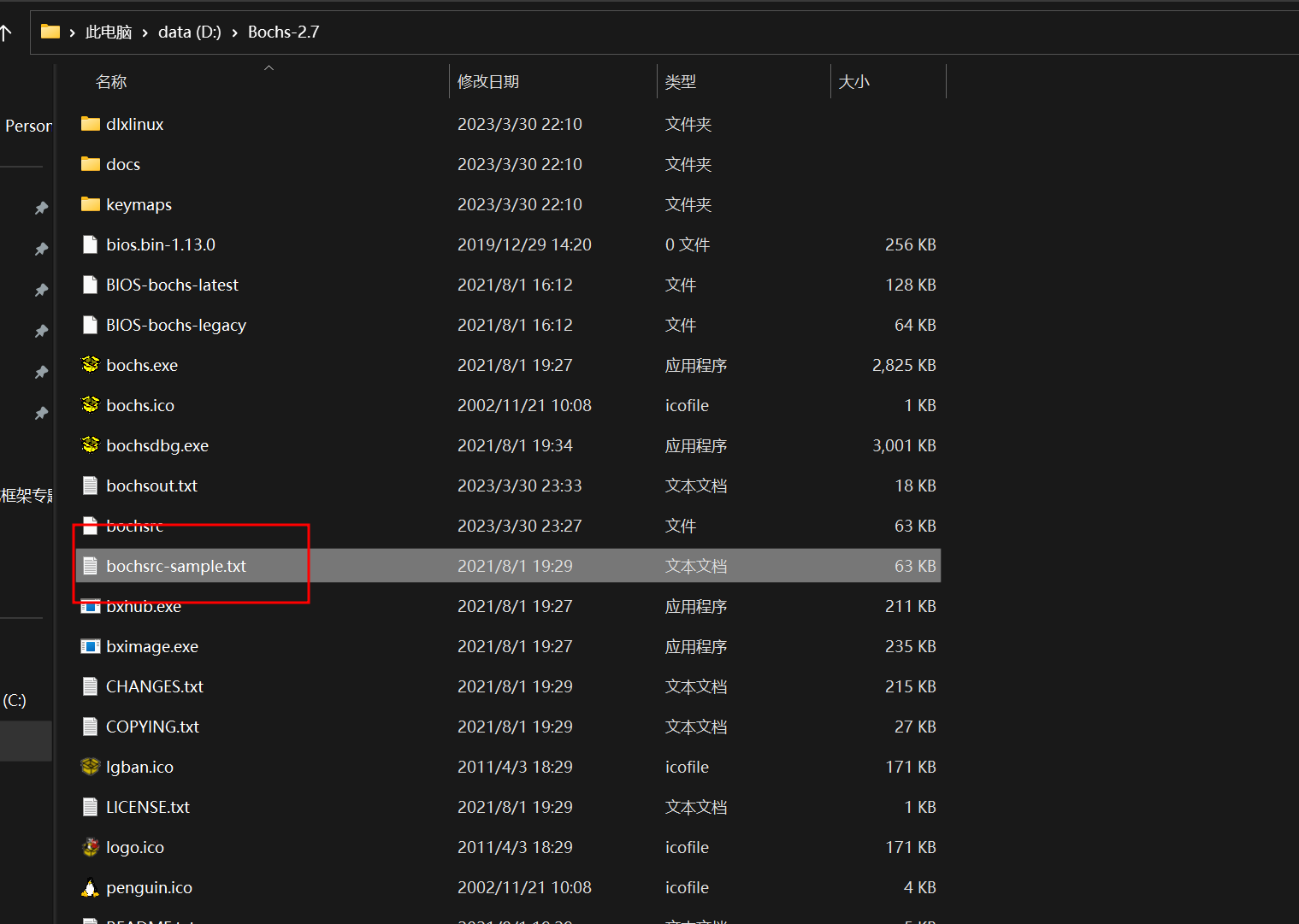Sort by 类型 column header
Viewport: 1299px width, 924px height.
tap(681, 81)
